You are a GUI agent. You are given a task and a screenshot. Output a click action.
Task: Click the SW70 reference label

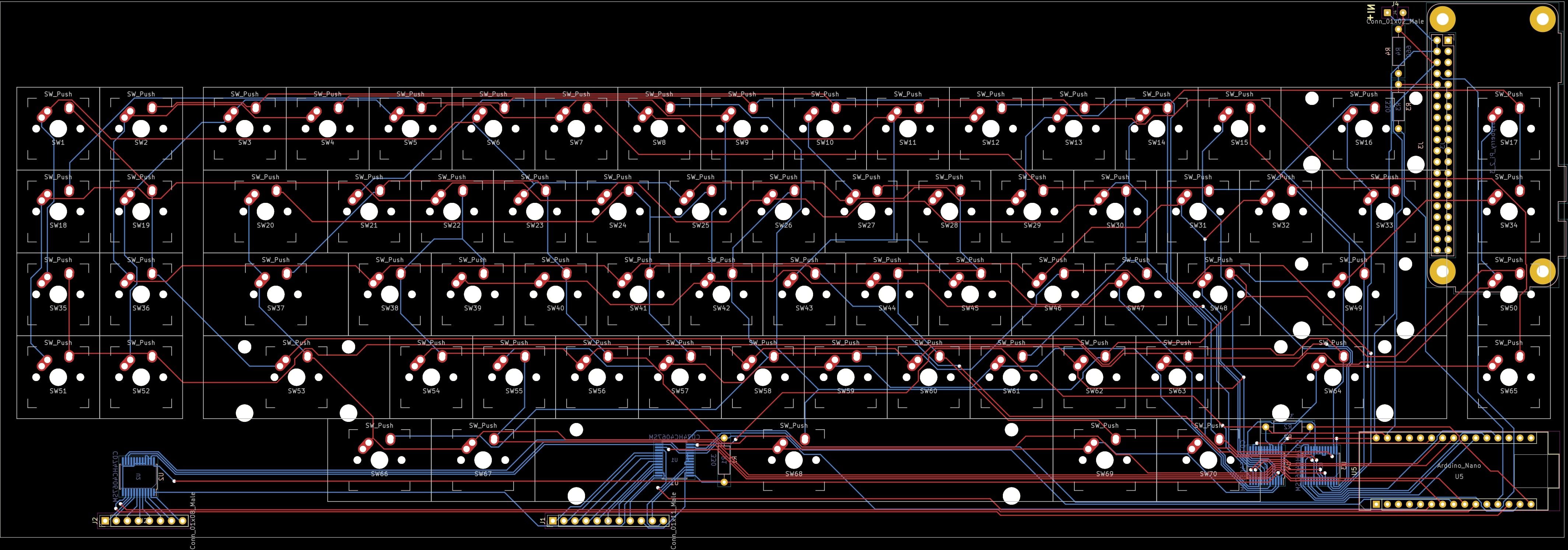(1208, 473)
